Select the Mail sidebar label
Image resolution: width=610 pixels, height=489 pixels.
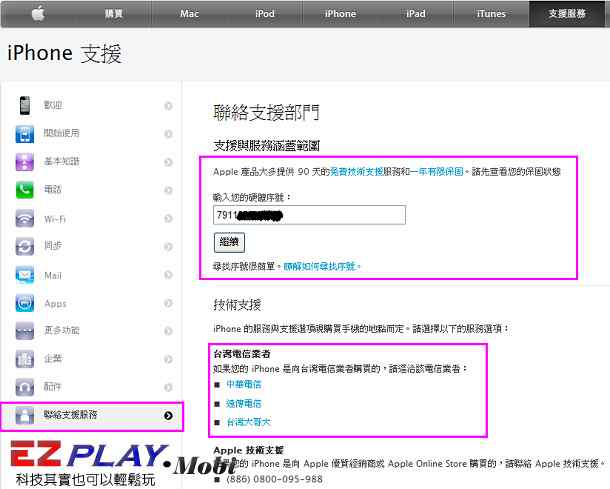coord(53,275)
